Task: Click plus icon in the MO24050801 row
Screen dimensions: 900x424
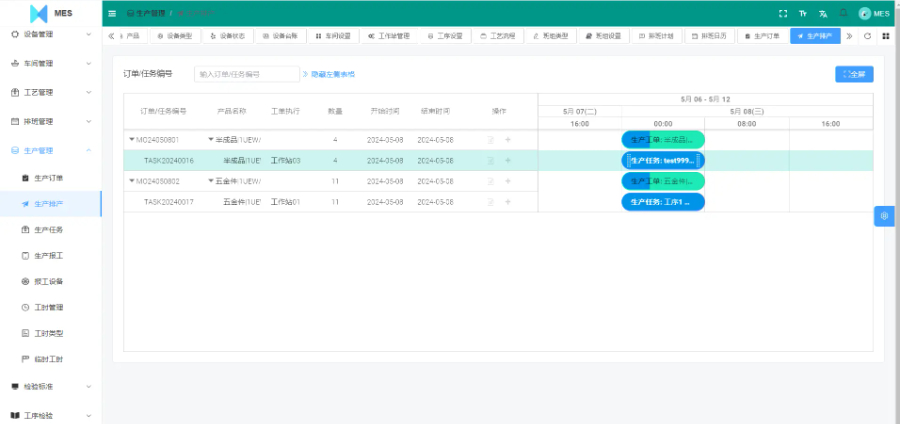Action: click(508, 140)
